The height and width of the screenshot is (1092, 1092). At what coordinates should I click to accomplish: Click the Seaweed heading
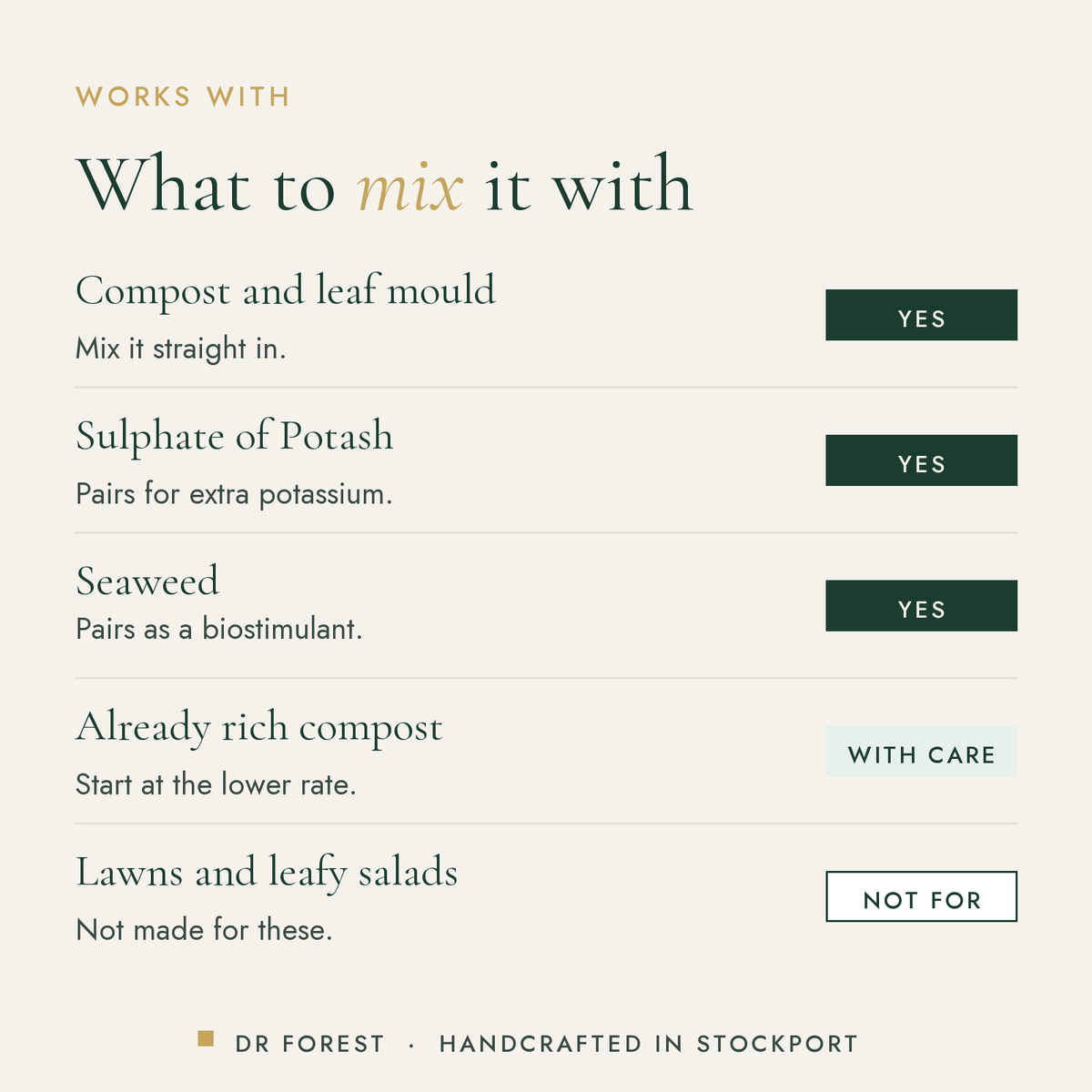tap(147, 581)
